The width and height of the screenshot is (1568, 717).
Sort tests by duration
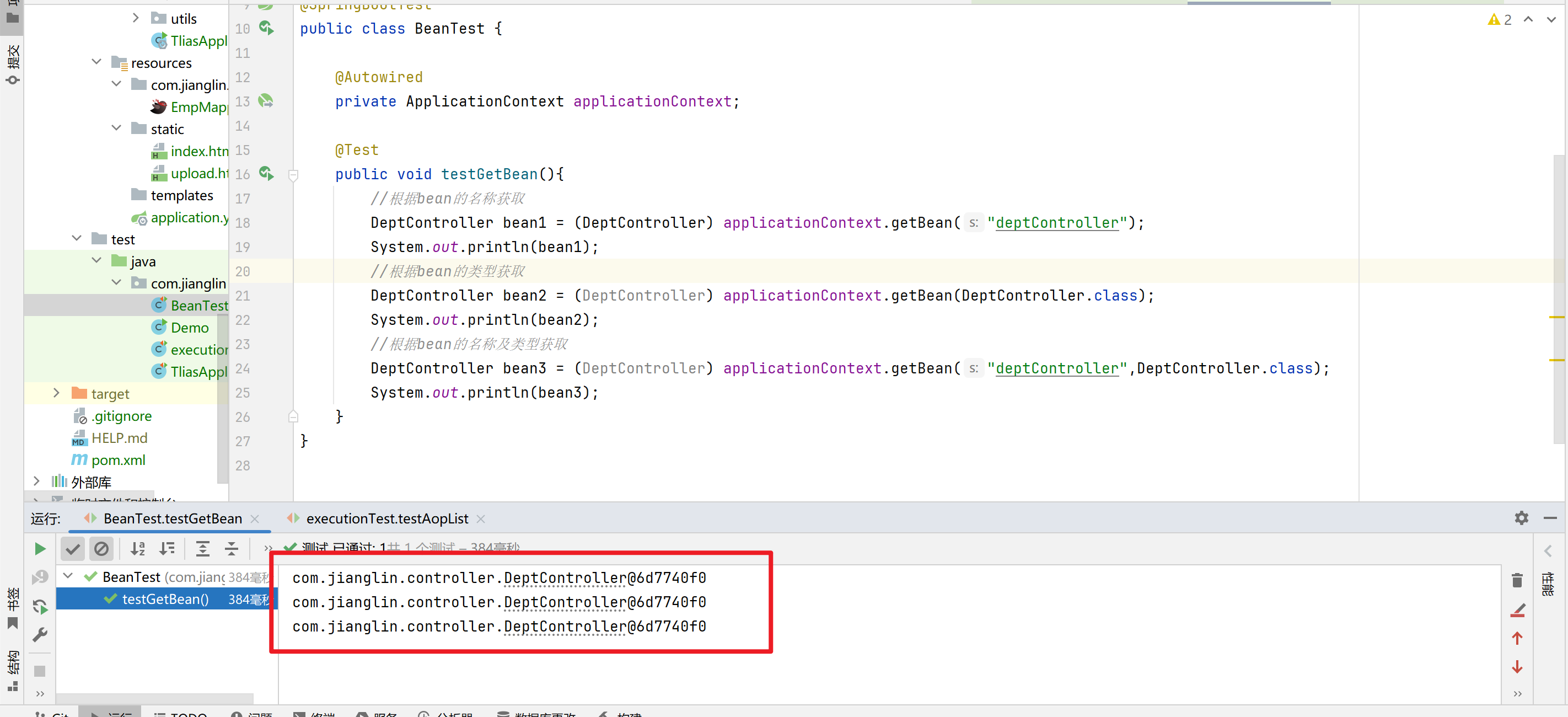coord(167,549)
